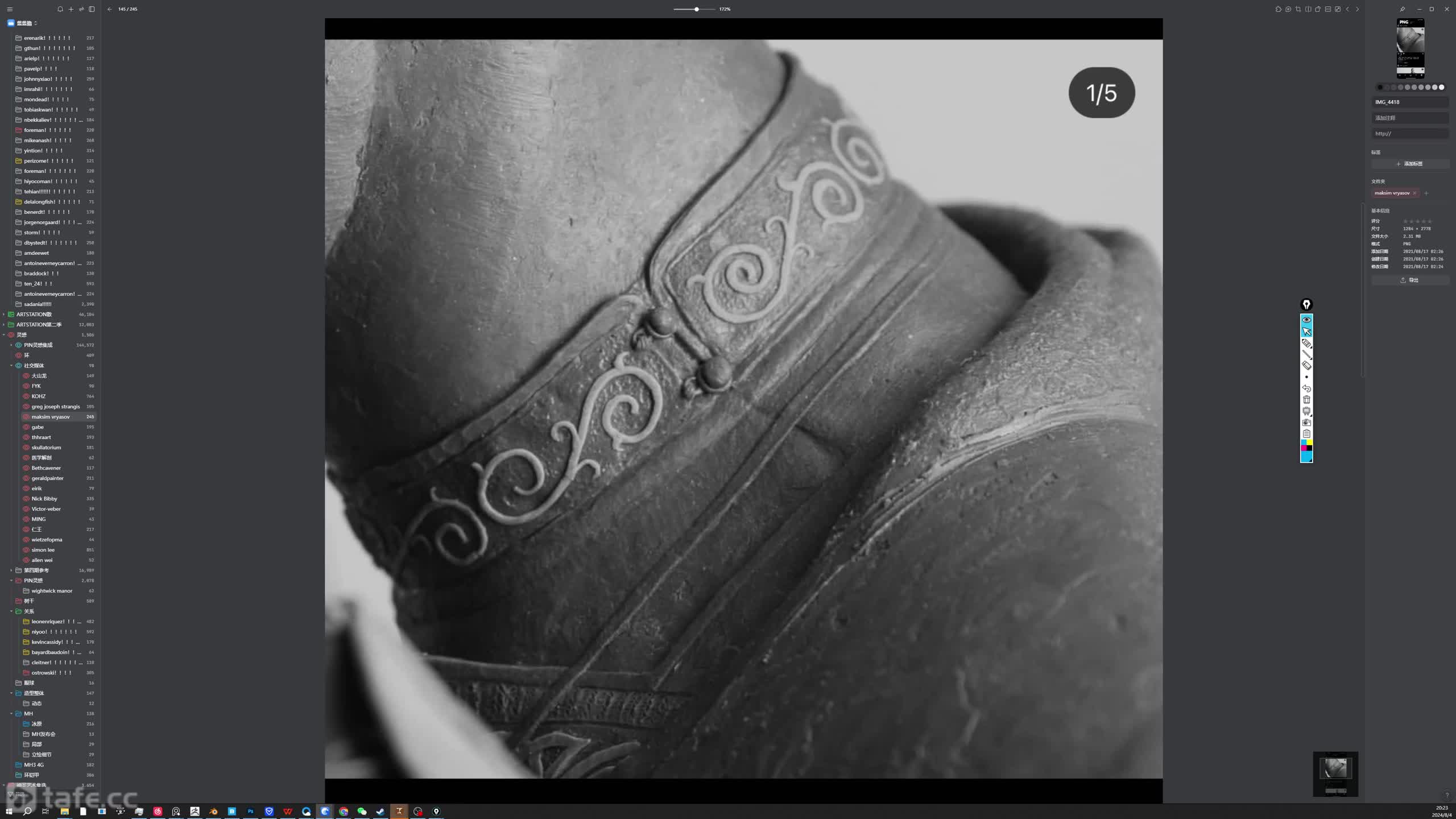Toggle the sidebar panel layout icon
This screenshot has width=1456, height=819.
click(92, 9)
